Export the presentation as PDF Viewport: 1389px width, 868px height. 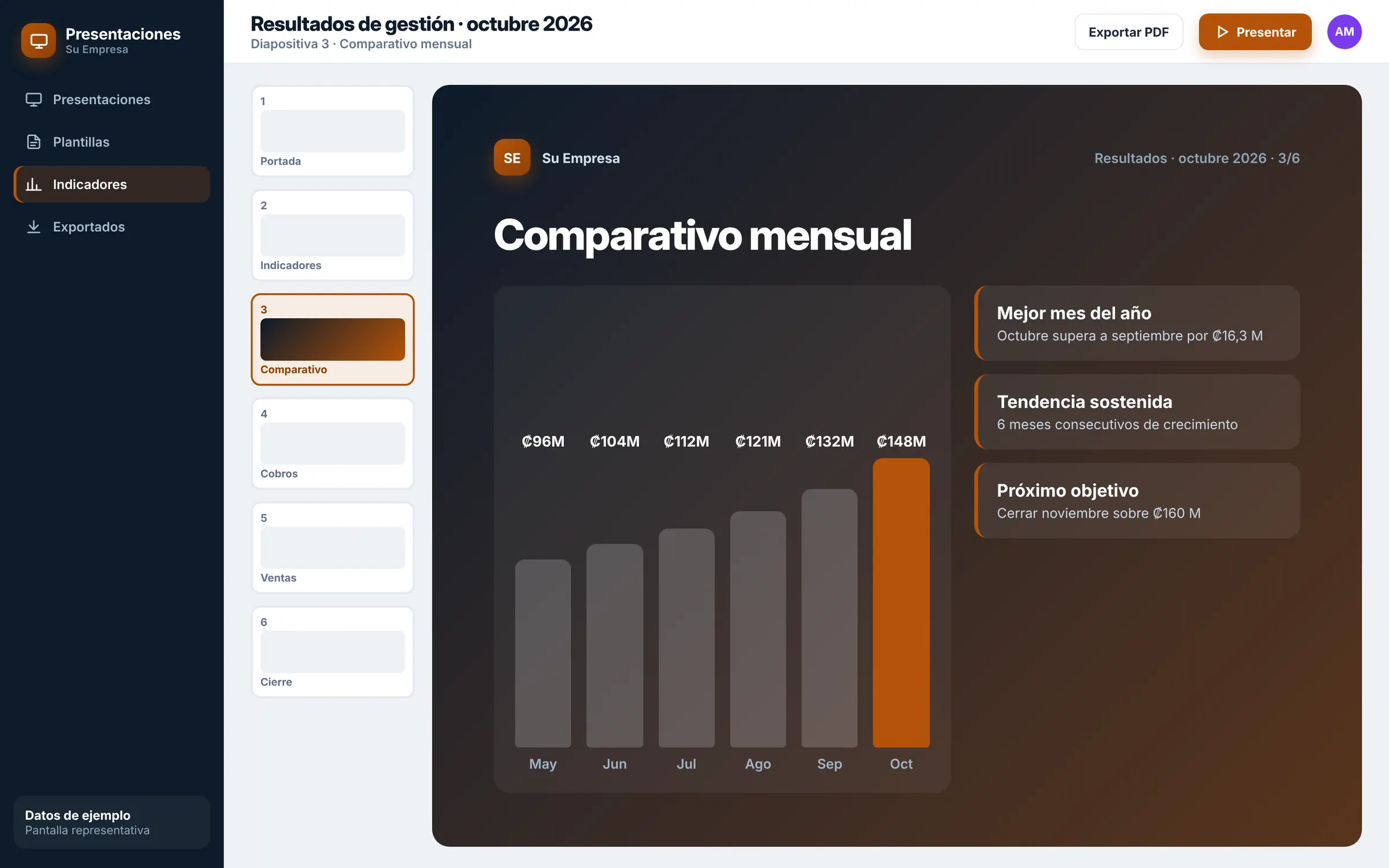1129,32
